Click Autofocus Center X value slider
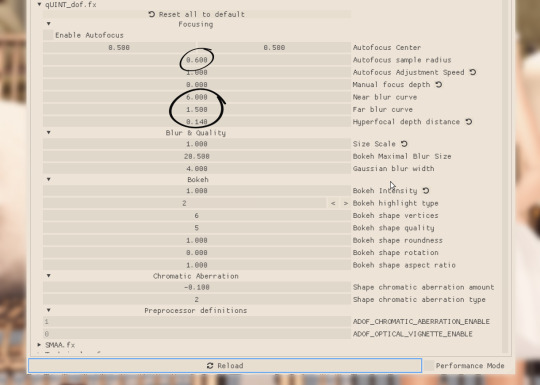Viewport: 540px width, 385px height. [x=119, y=48]
